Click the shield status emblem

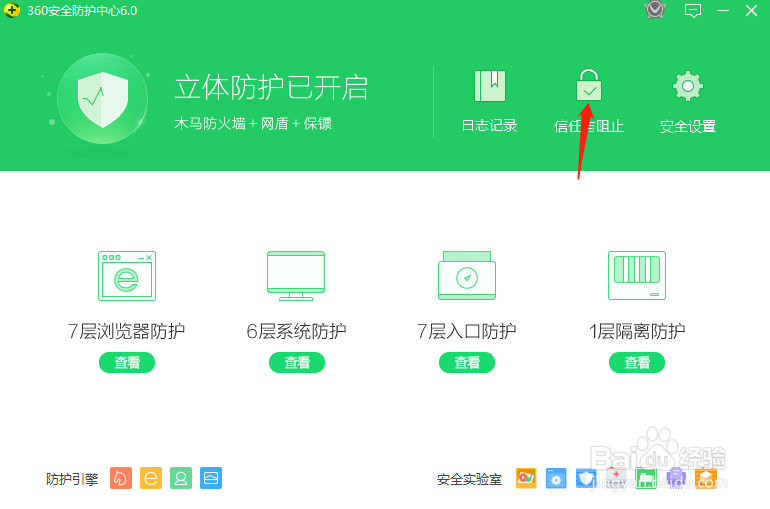[x=103, y=99]
